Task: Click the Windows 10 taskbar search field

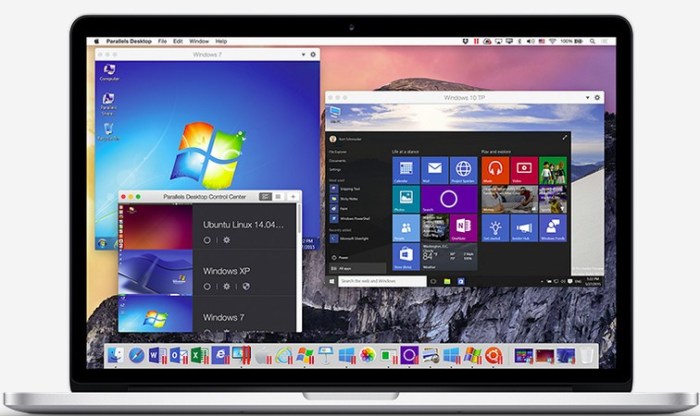Action: tap(380, 281)
